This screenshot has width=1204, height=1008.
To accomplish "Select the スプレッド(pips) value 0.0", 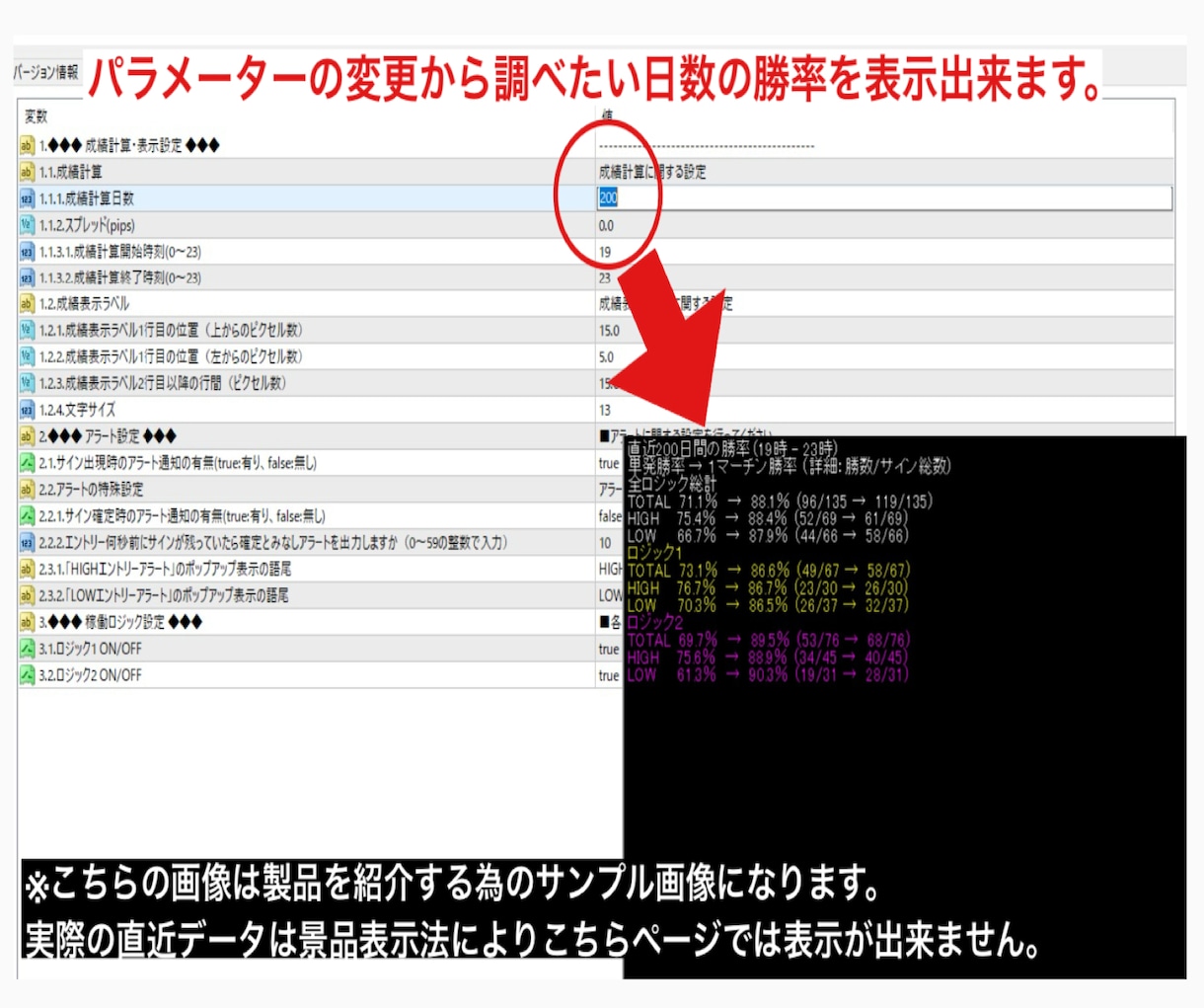I will [606, 225].
